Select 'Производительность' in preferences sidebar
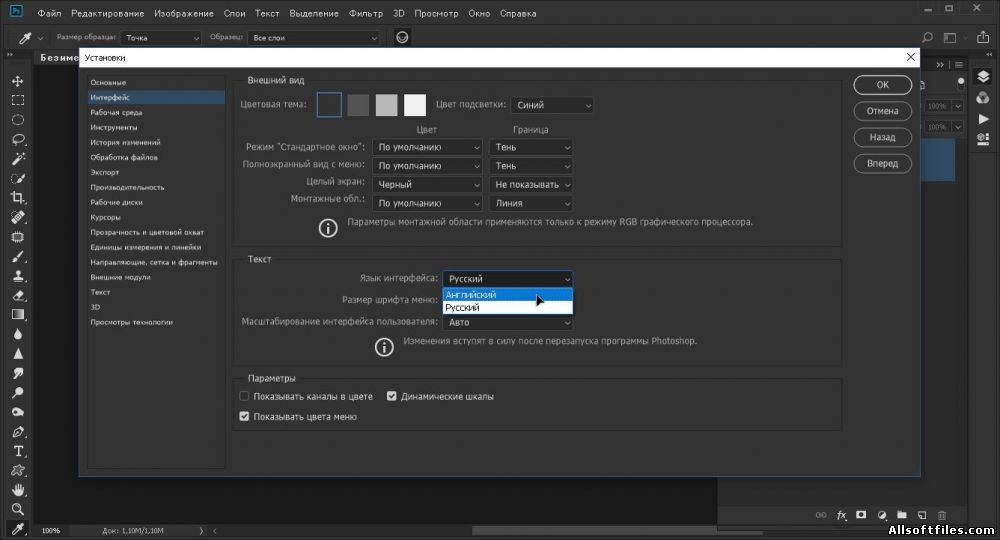 coord(127,187)
